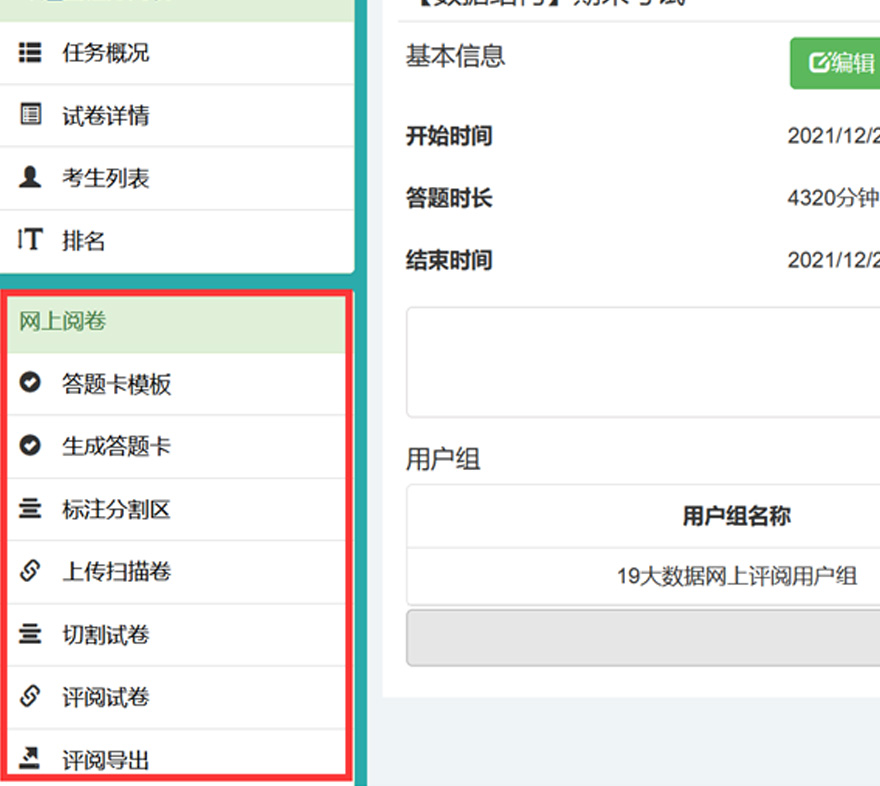Click the person icon beside 考生列表

[31, 178]
